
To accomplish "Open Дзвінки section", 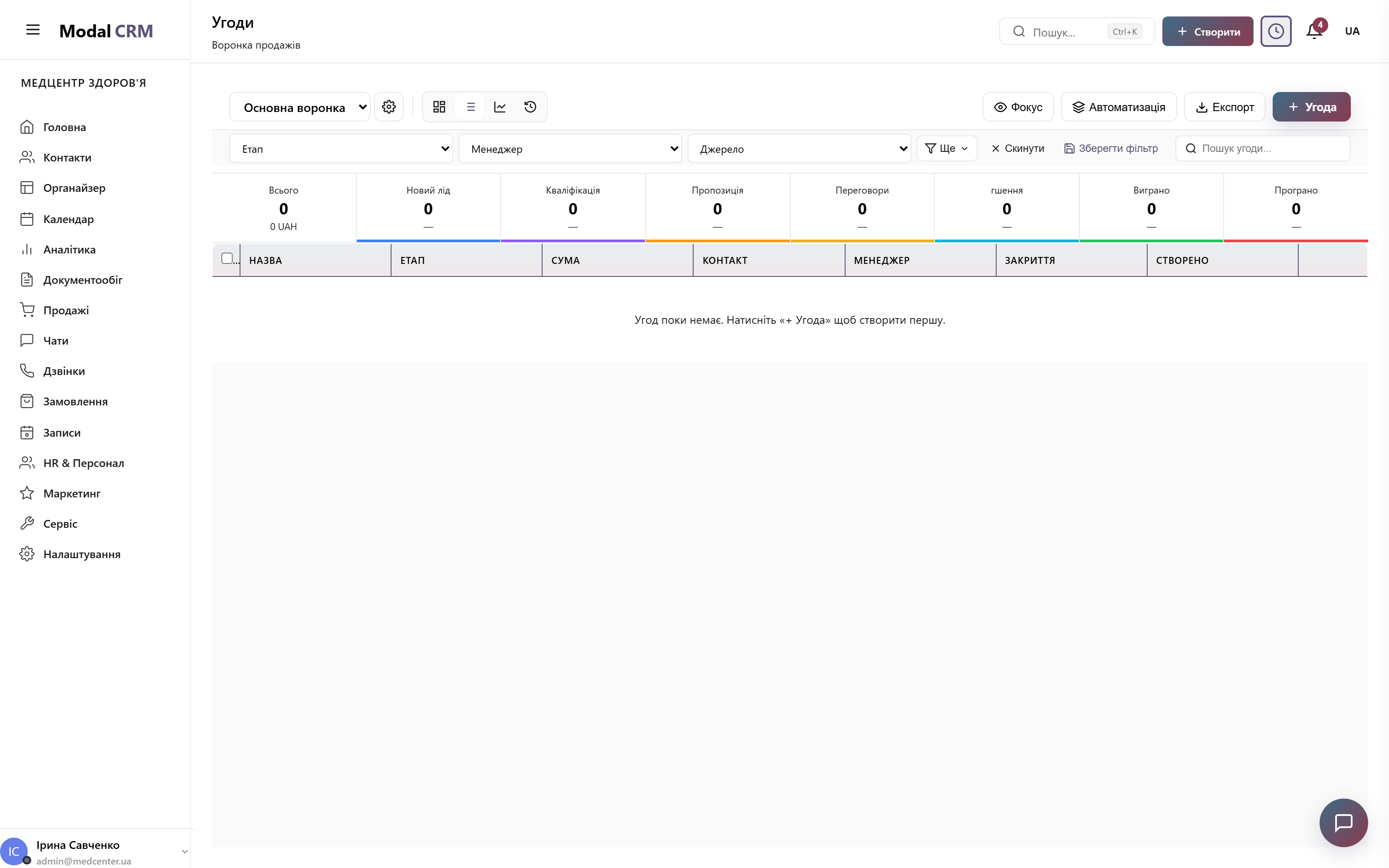I will point(95,371).
